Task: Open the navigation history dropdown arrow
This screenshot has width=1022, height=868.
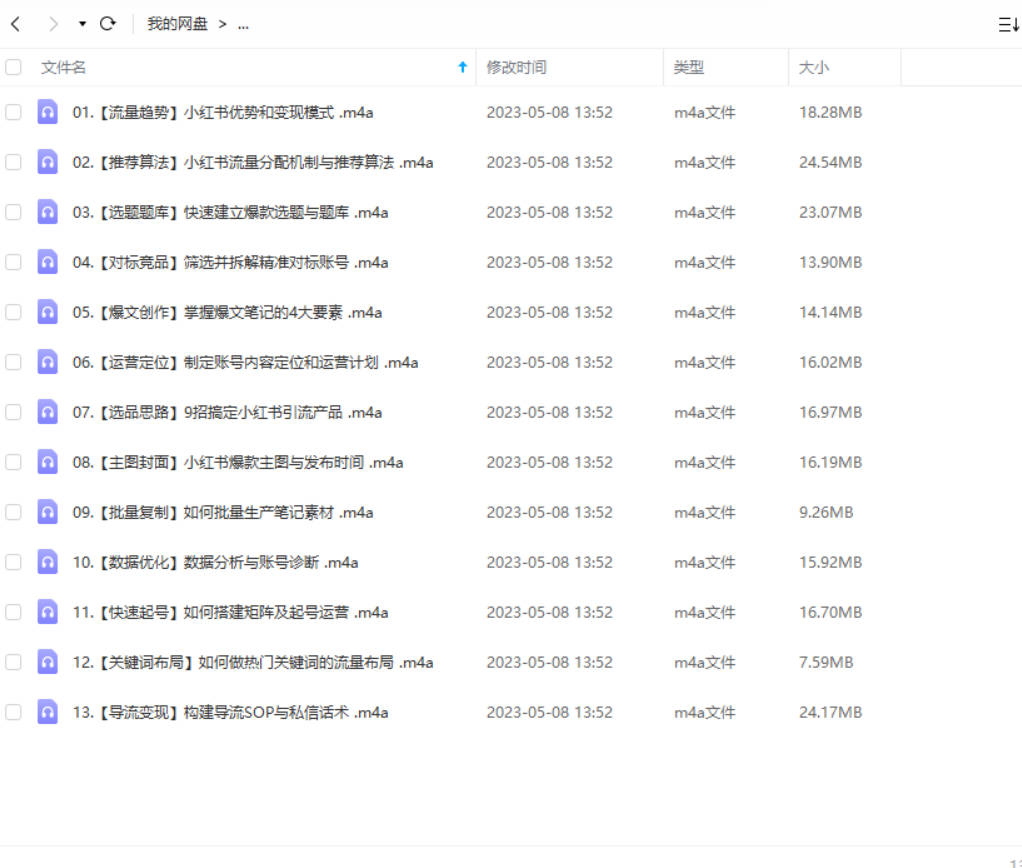Action: [x=82, y=24]
